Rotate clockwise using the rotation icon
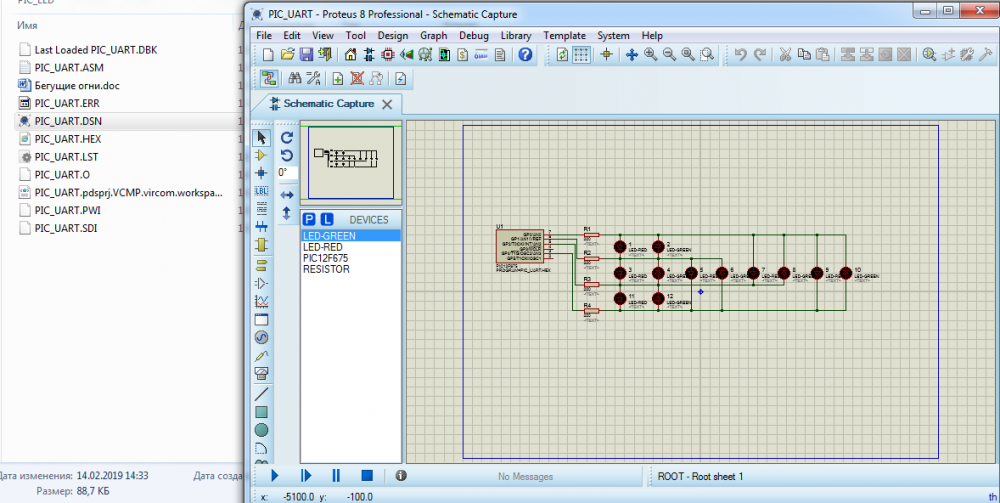1000x503 pixels. (x=287, y=137)
